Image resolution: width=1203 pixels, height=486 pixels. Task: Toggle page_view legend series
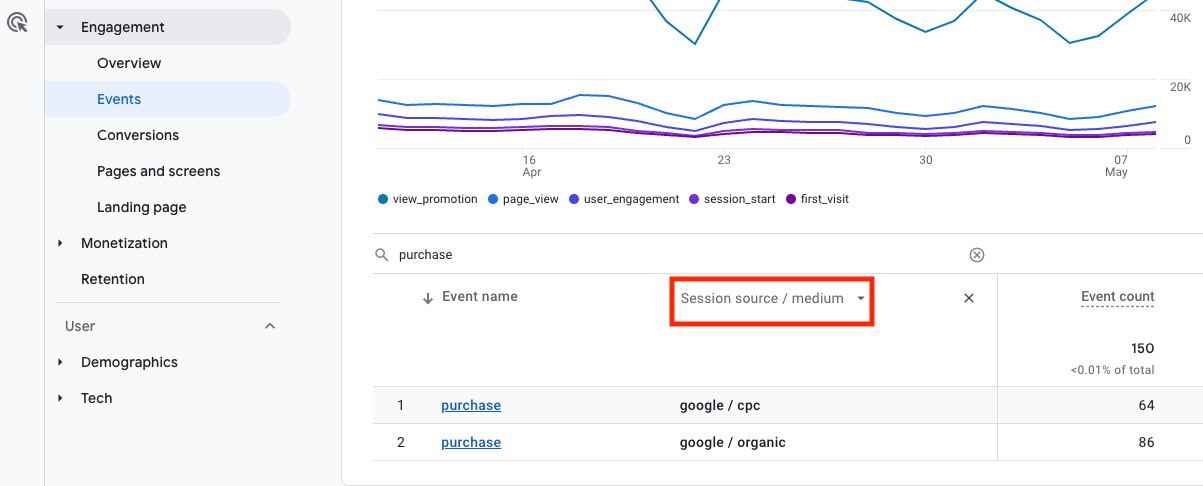coord(523,199)
